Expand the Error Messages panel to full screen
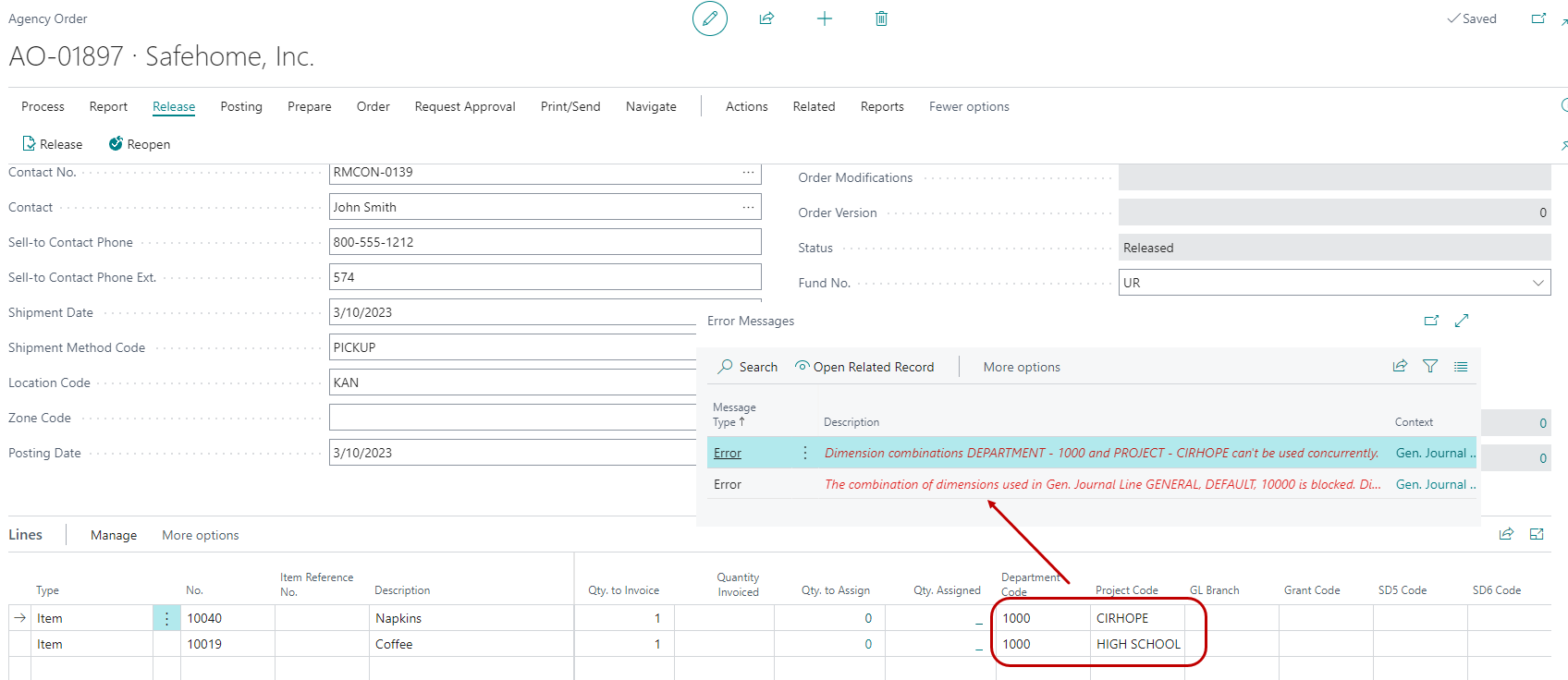This screenshot has width=1568, height=680. click(x=1462, y=321)
